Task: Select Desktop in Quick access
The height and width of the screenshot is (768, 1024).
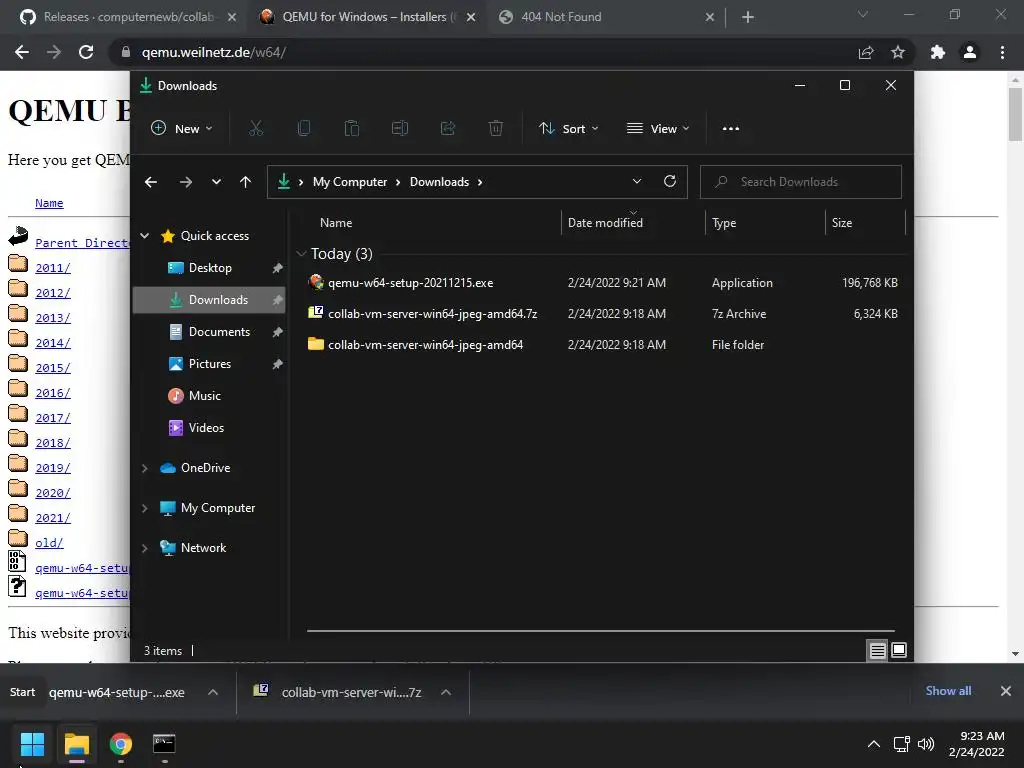Action: click(209, 268)
